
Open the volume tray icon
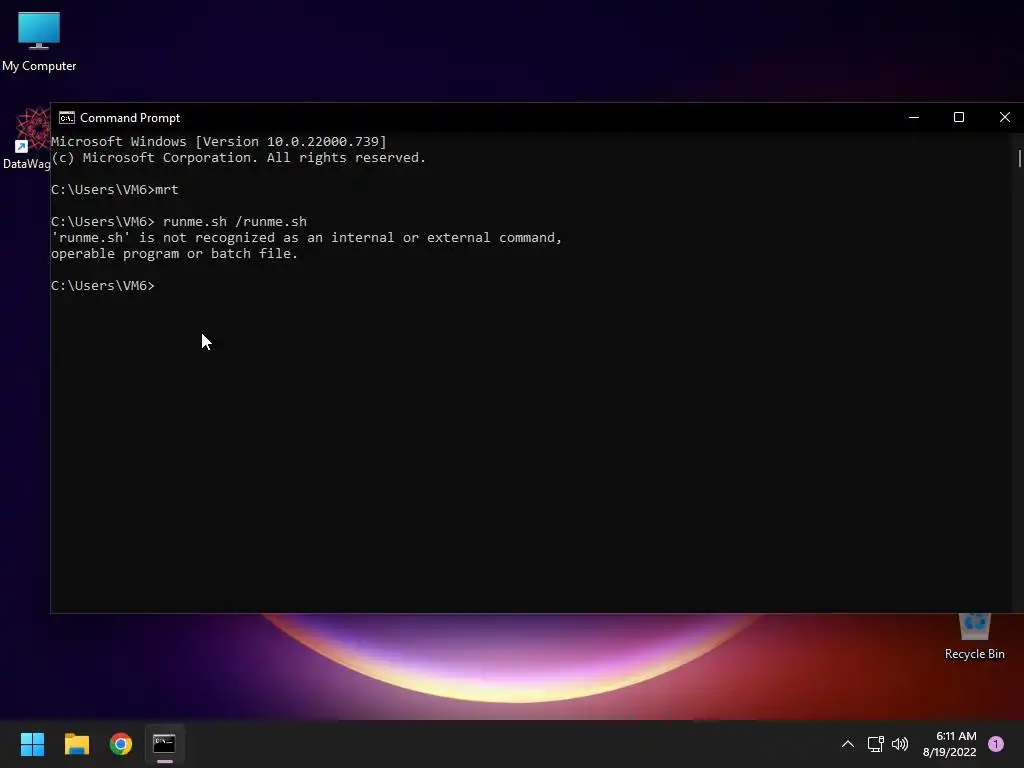pos(900,744)
